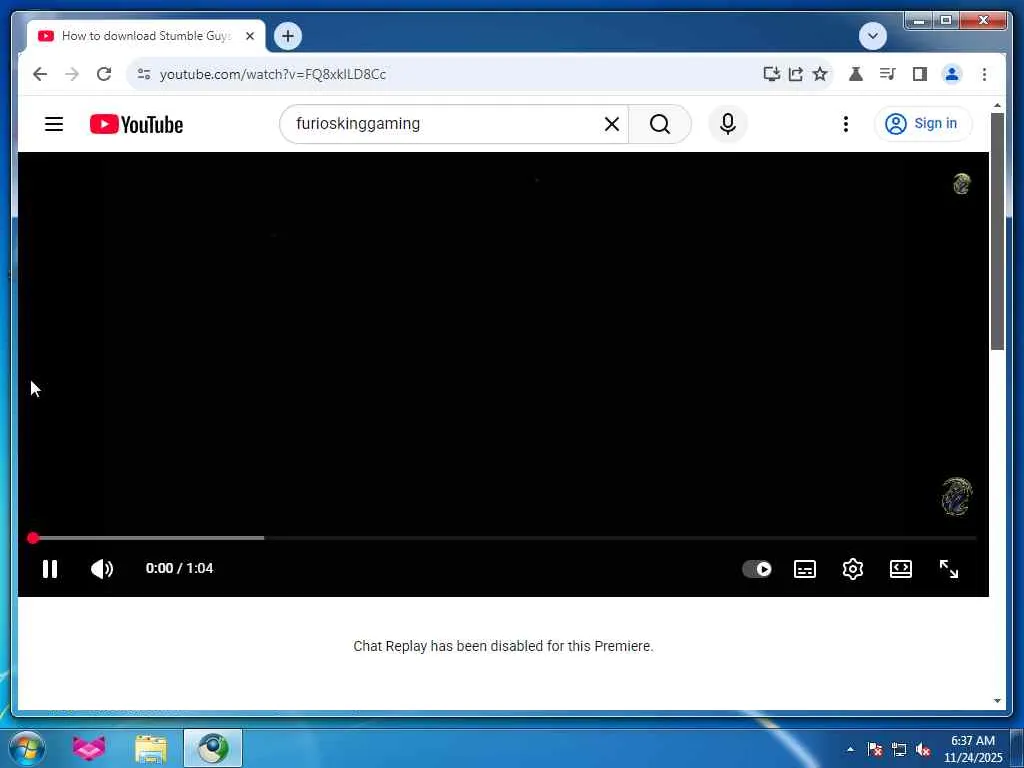Open video settings gear
The width and height of the screenshot is (1024, 768).
pos(852,569)
